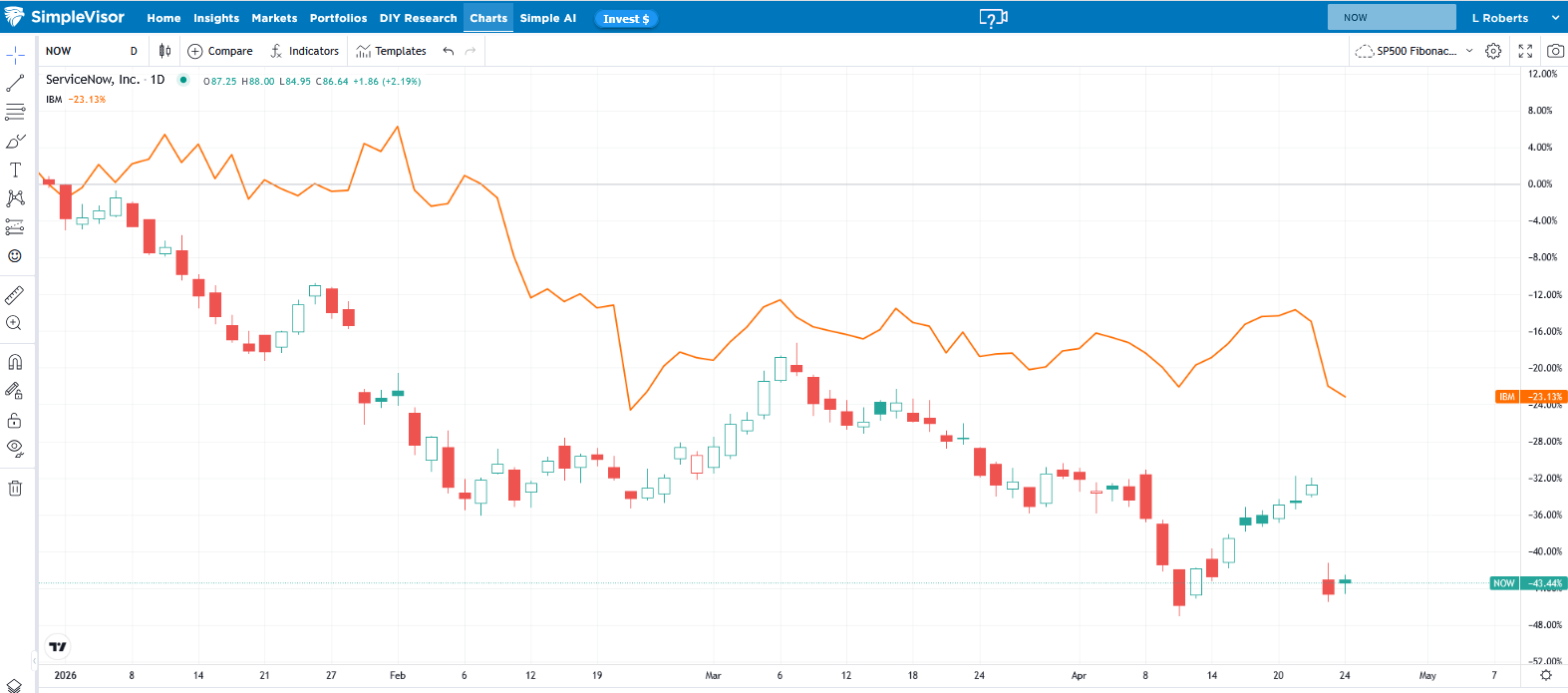Viewport: 1568px width, 693px height.
Task: Click the zoom in magnifier tool
Action: click(15, 323)
